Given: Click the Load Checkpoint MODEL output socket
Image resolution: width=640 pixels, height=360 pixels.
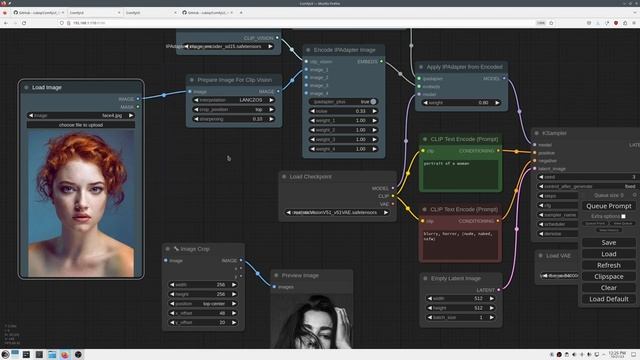Looking at the screenshot, I should [x=393, y=188].
